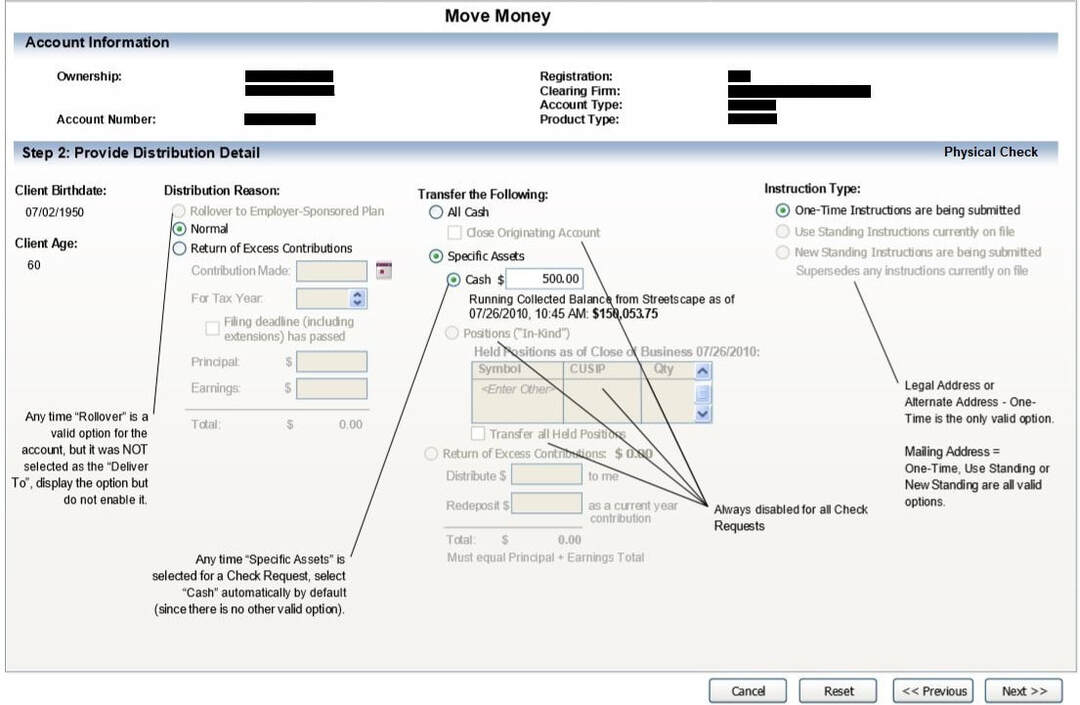This screenshot has width=1080, height=705.
Task: Choose All Cash transfer option
Action: point(435,213)
